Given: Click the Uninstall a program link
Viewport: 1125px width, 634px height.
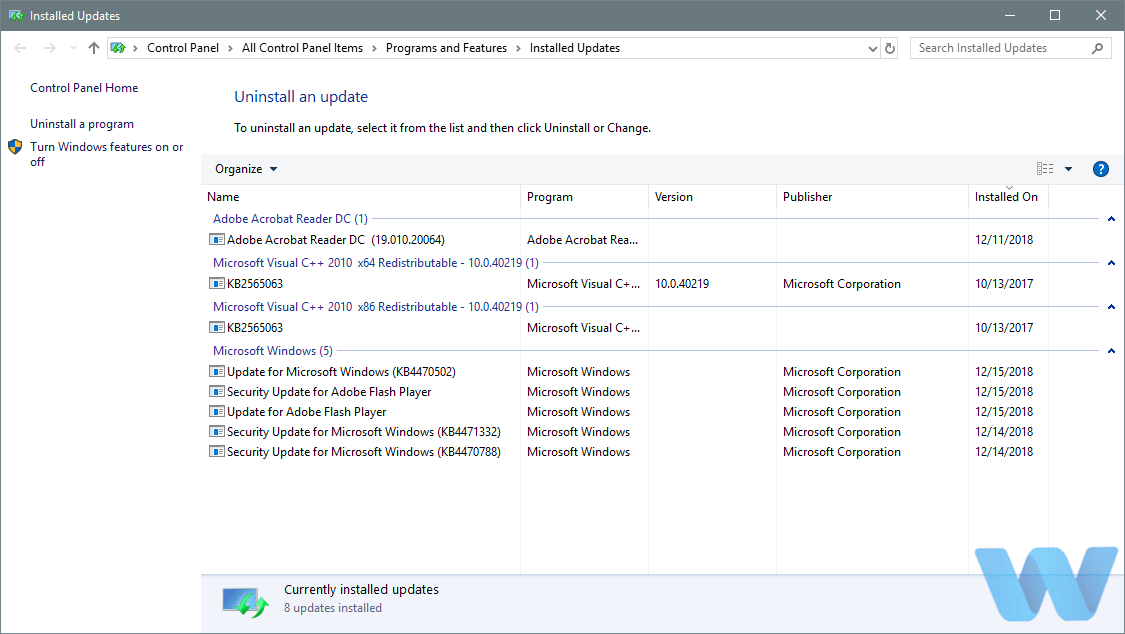Looking at the screenshot, I should coord(82,124).
